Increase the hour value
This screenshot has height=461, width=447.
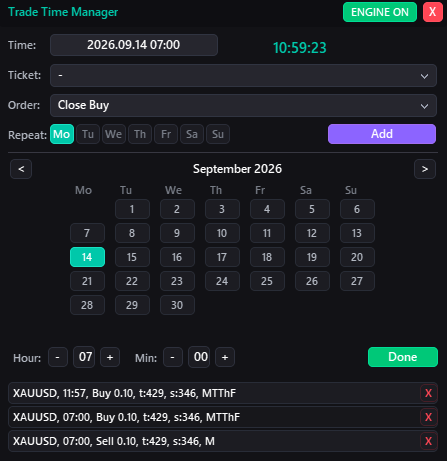pos(110,357)
